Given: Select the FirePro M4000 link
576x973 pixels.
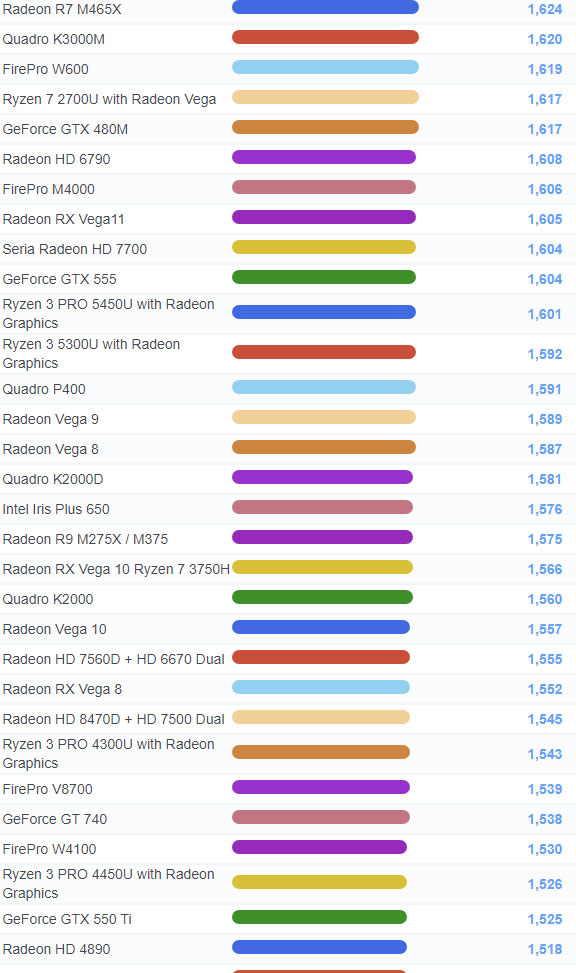Looking at the screenshot, I should coord(48,189).
